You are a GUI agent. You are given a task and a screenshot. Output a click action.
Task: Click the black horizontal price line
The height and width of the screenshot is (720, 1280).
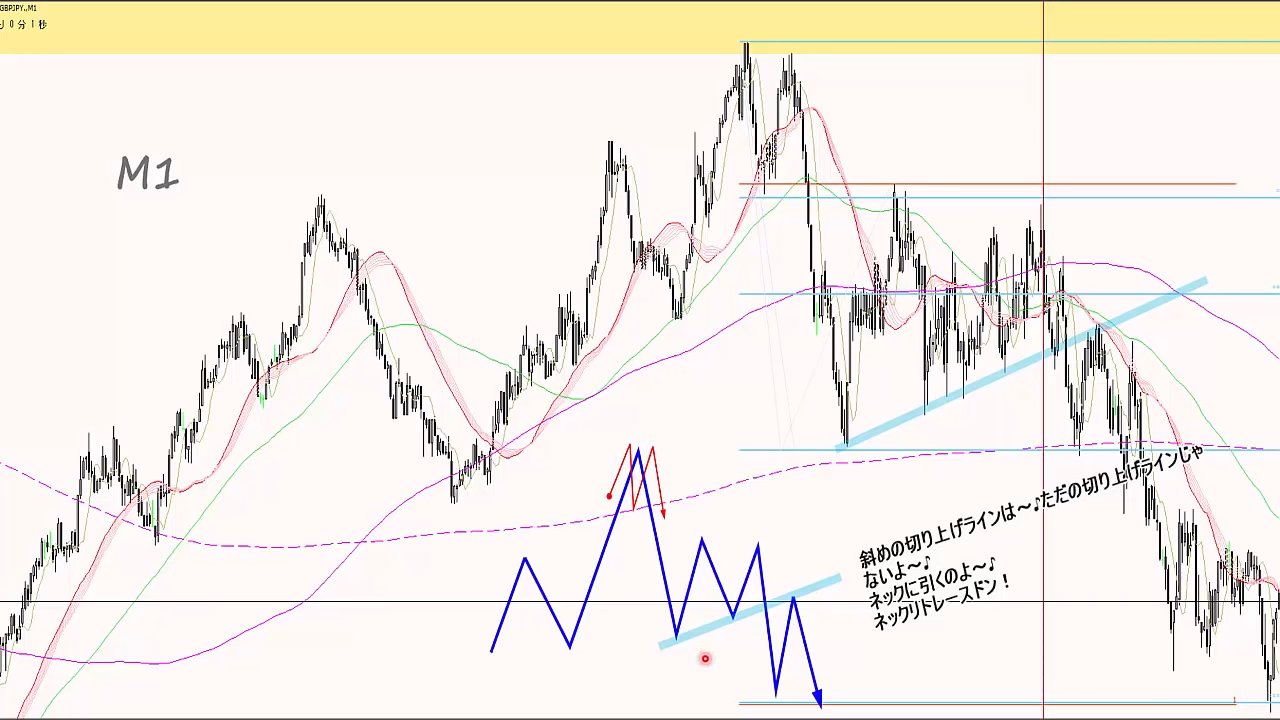(x=300, y=601)
